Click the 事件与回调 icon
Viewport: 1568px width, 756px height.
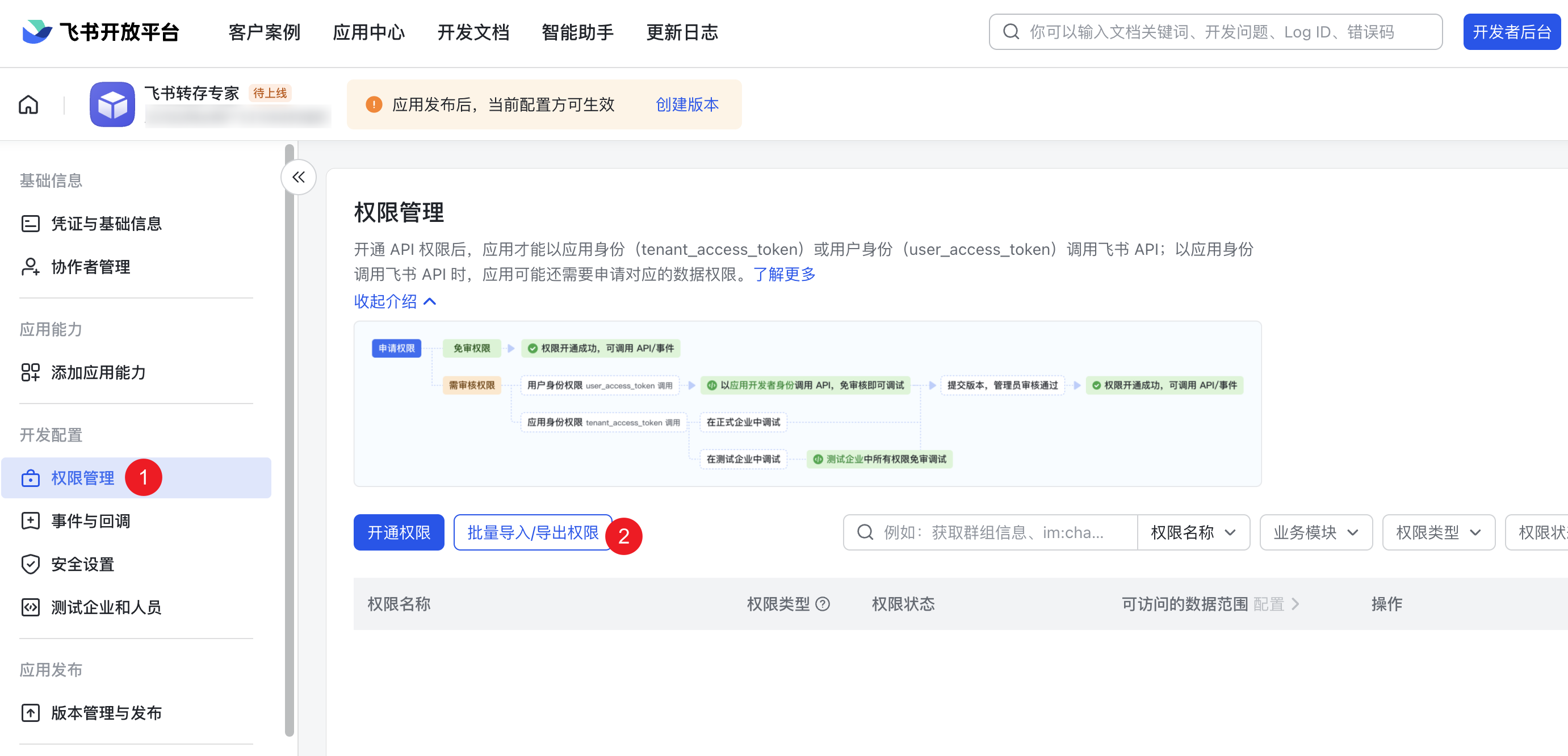tap(31, 521)
